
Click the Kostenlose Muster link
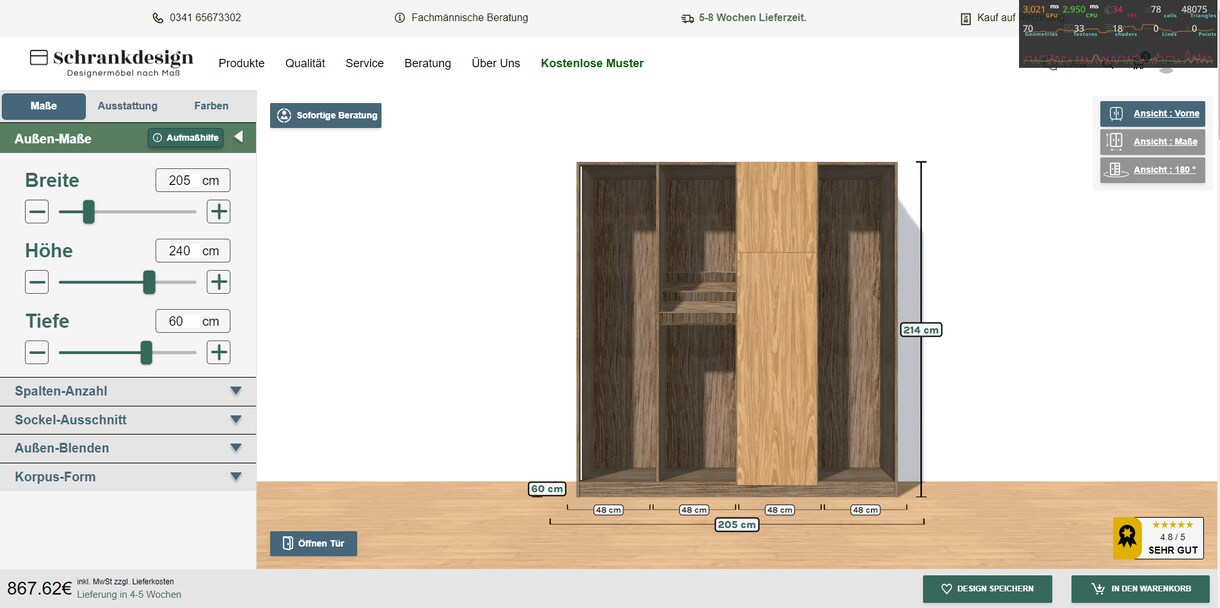tap(592, 63)
